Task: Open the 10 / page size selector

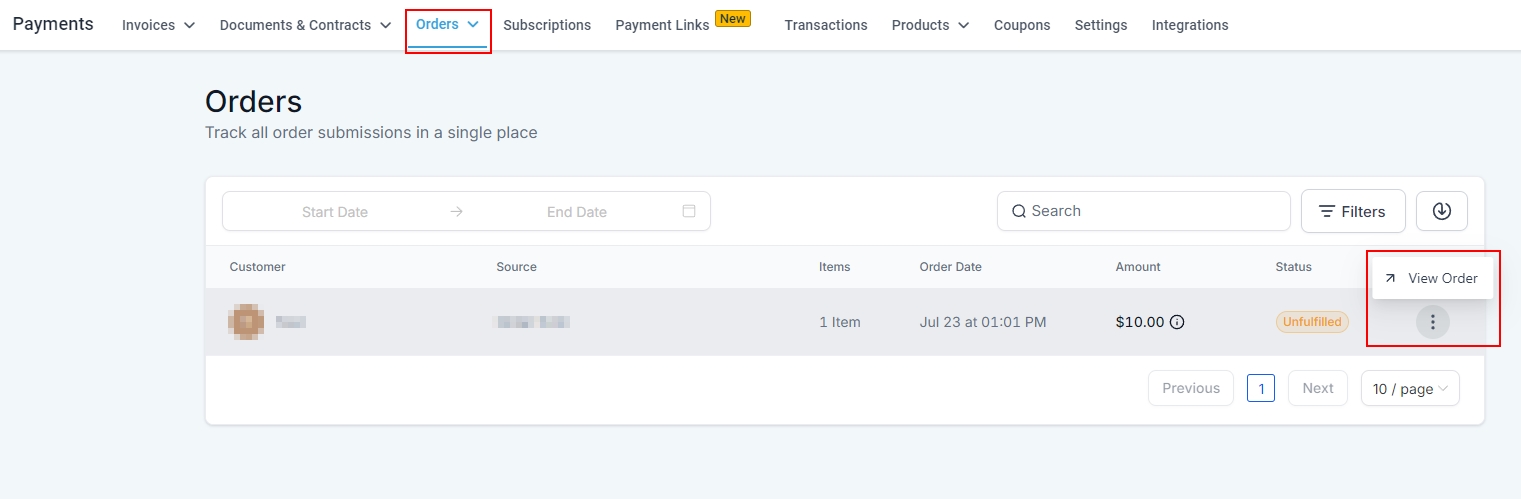Action: tap(1409, 389)
